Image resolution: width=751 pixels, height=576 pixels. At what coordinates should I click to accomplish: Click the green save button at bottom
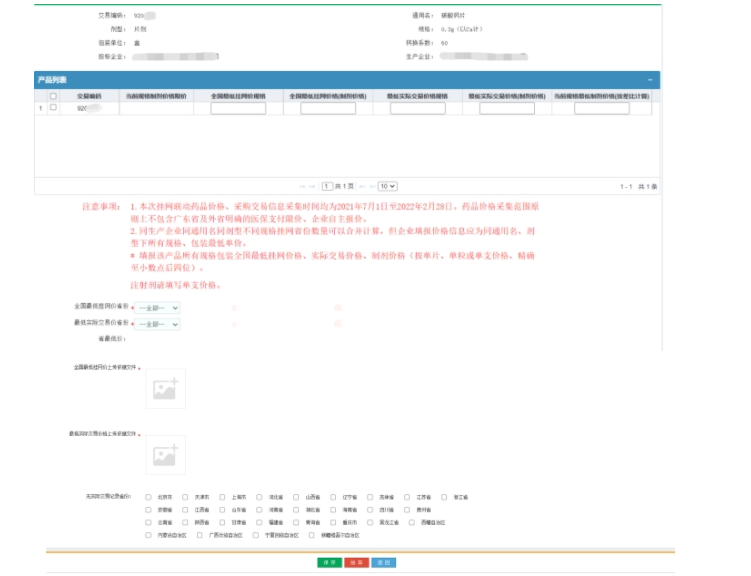[x=328, y=563]
